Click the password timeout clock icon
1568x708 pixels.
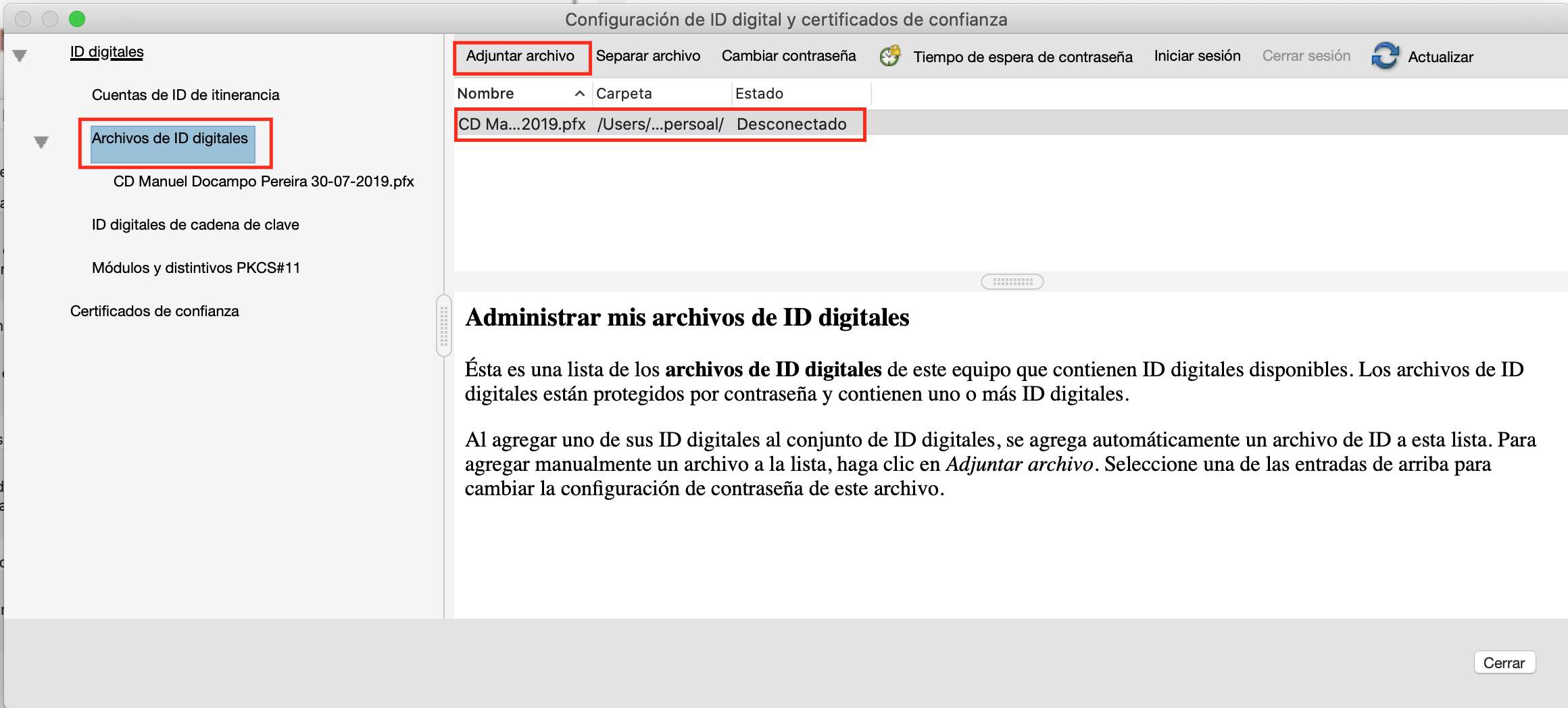click(890, 56)
